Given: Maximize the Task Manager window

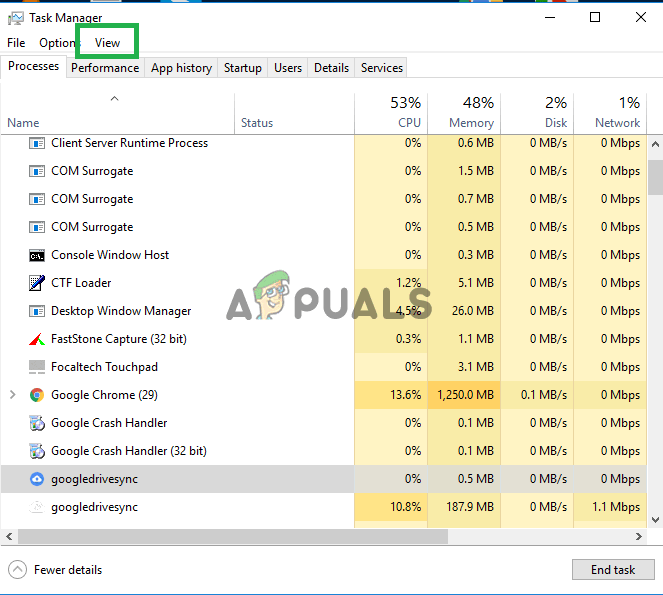Looking at the screenshot, I should point(595,17).
